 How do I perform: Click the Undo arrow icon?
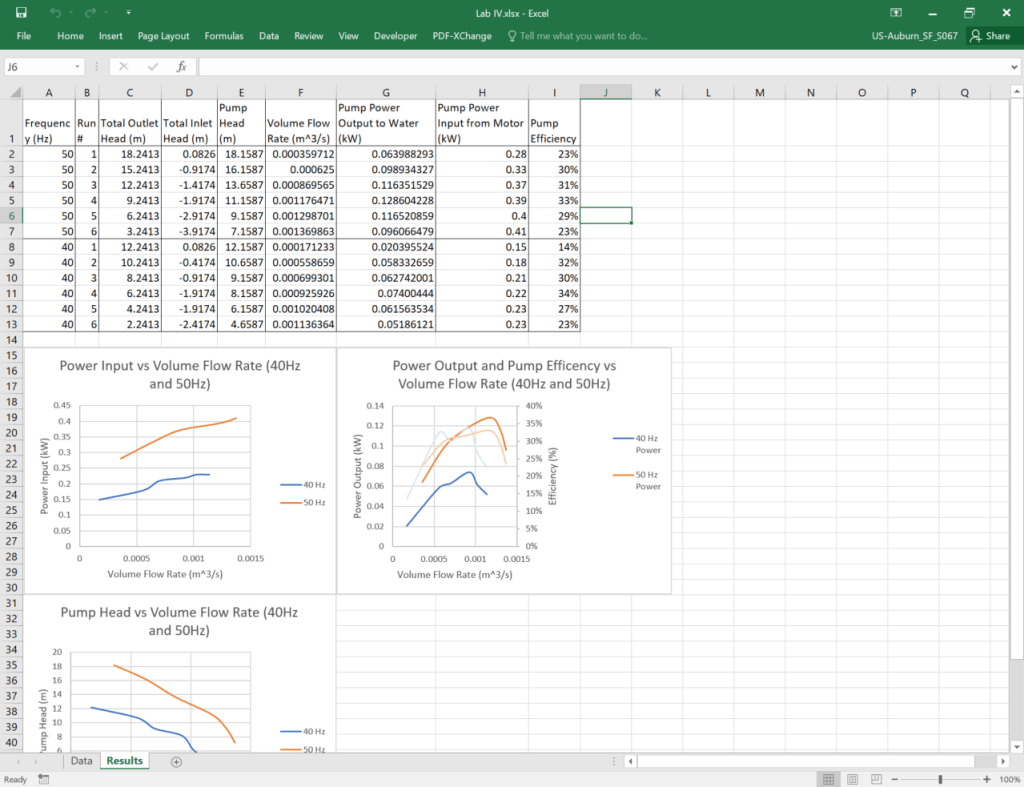coord(55,12)
